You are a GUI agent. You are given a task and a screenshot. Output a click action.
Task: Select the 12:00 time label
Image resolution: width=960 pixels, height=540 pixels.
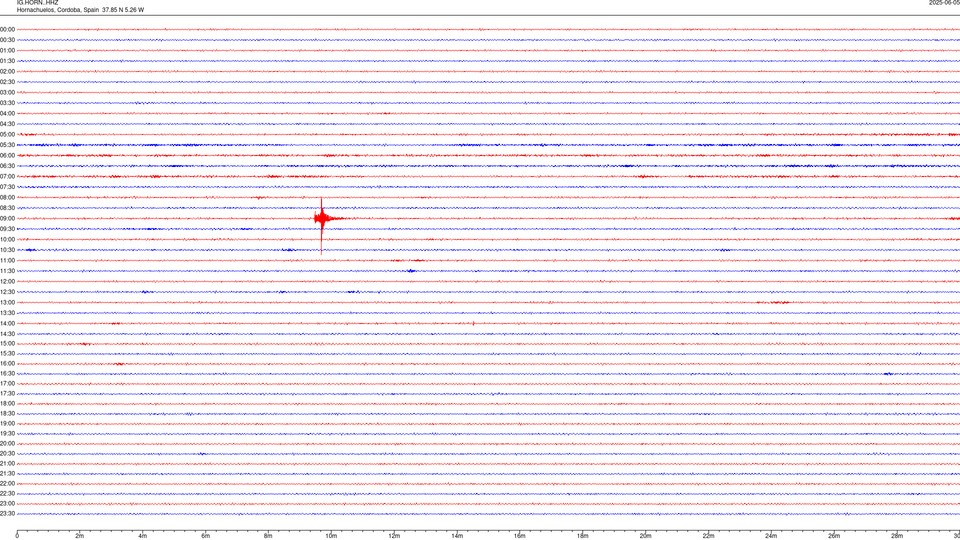point(7,282)
